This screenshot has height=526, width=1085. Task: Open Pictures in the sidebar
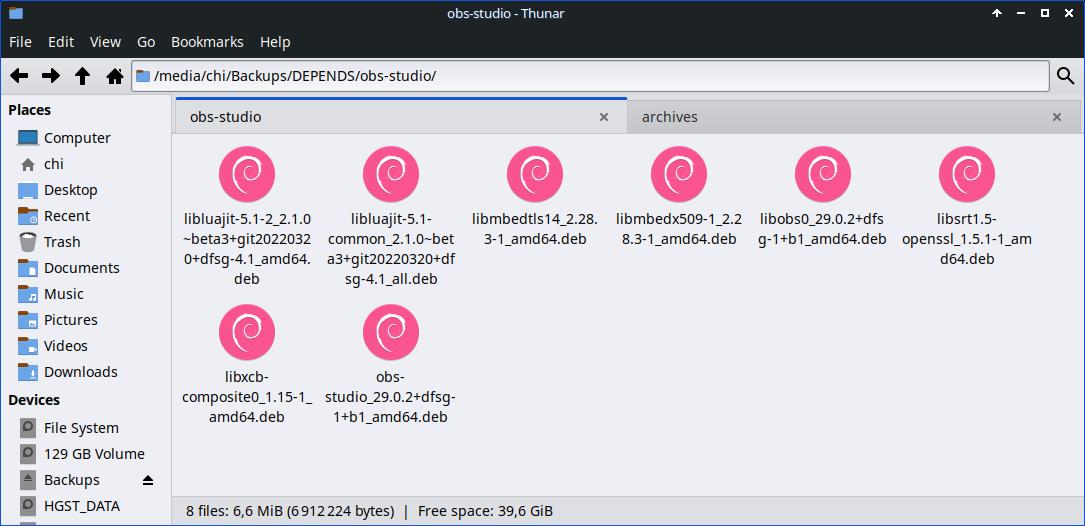[x=86, y=320]
